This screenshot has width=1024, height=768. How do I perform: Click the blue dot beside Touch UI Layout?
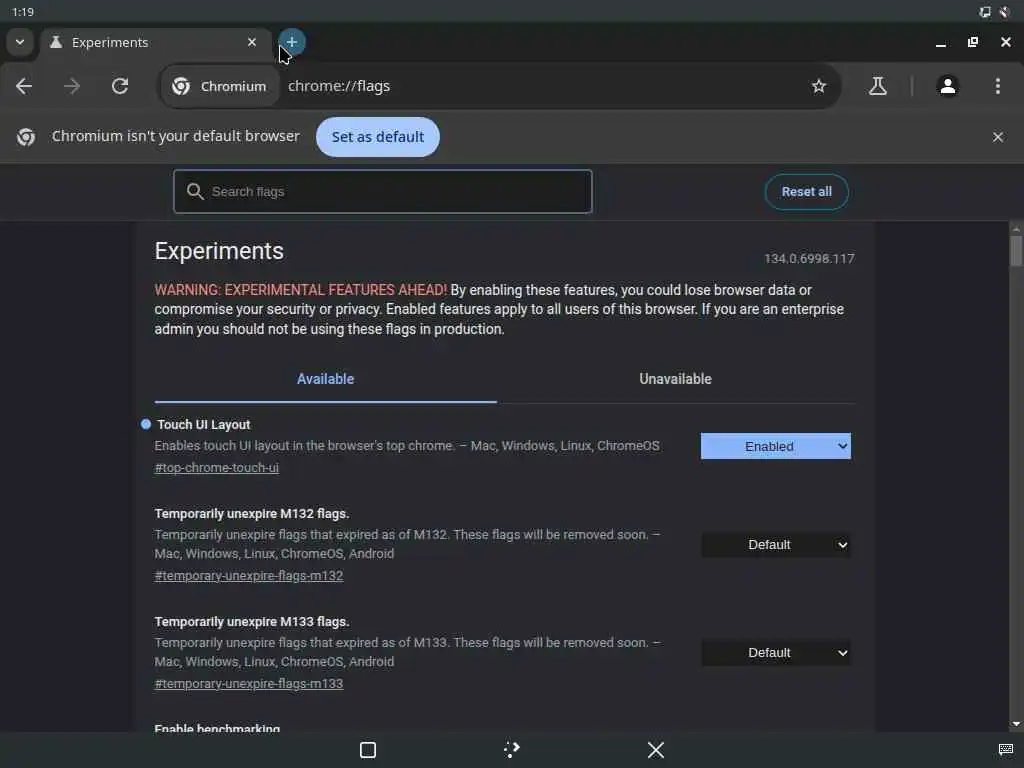pos(146,424)
